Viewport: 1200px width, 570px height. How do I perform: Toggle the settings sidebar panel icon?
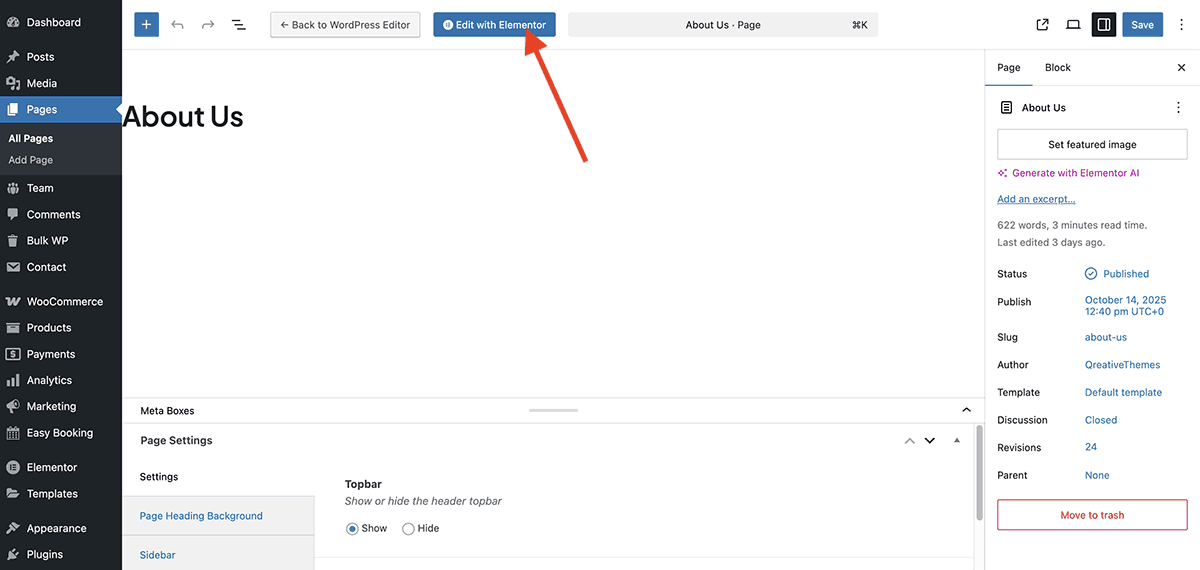(1103, 25)
